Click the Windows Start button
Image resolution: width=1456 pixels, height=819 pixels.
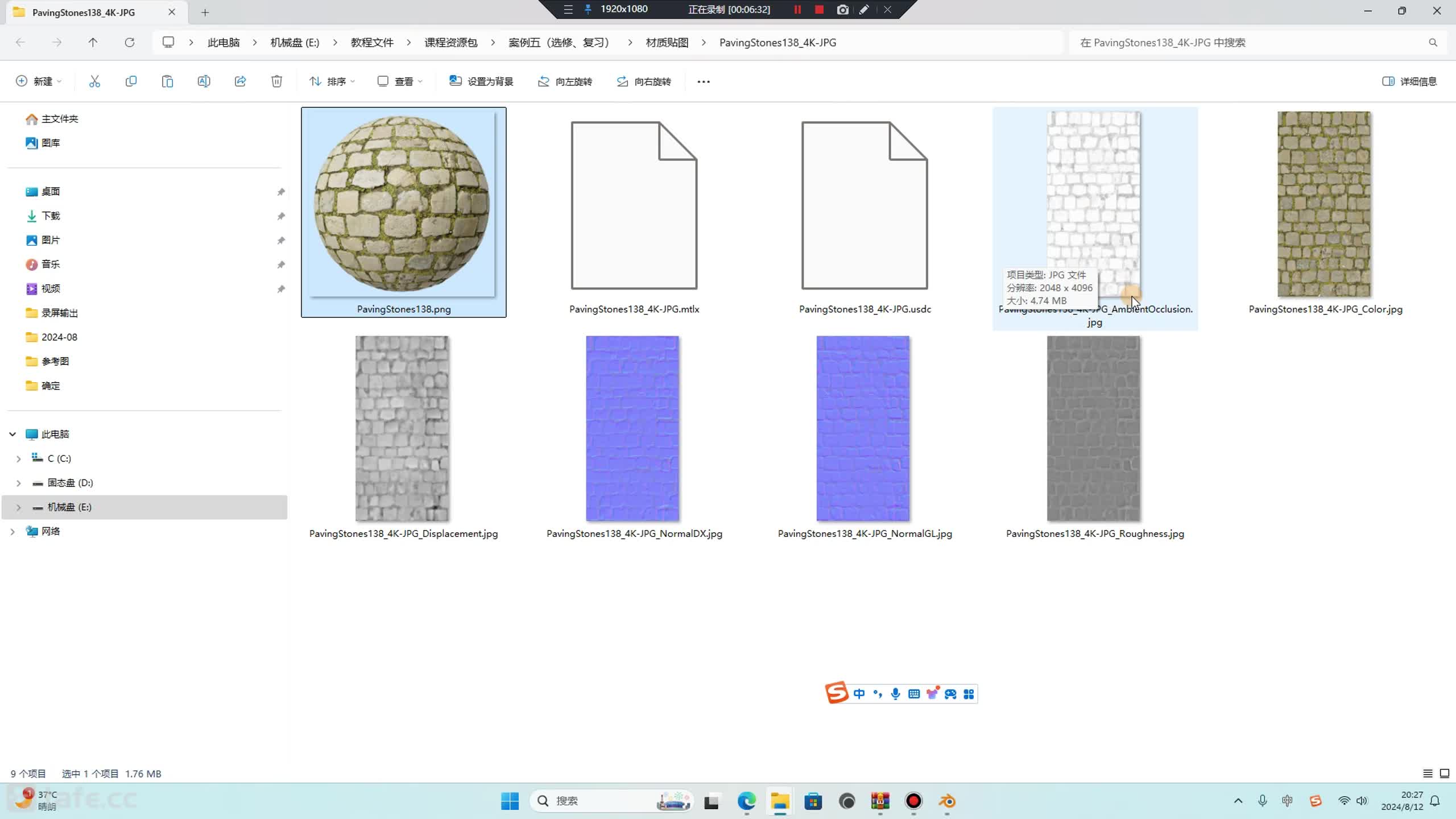point(510,801)
